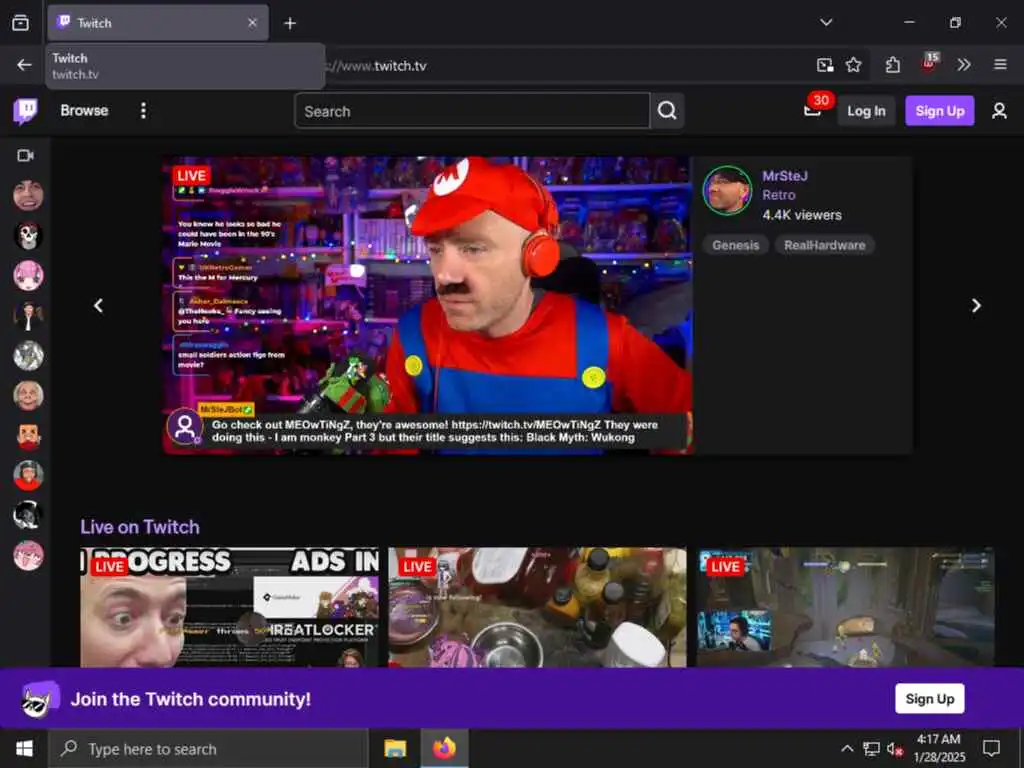The height and width of the screenshot is (768, 1024).
Task: Click the Firefox taskbar icon
Action: [x=444, y=748]
